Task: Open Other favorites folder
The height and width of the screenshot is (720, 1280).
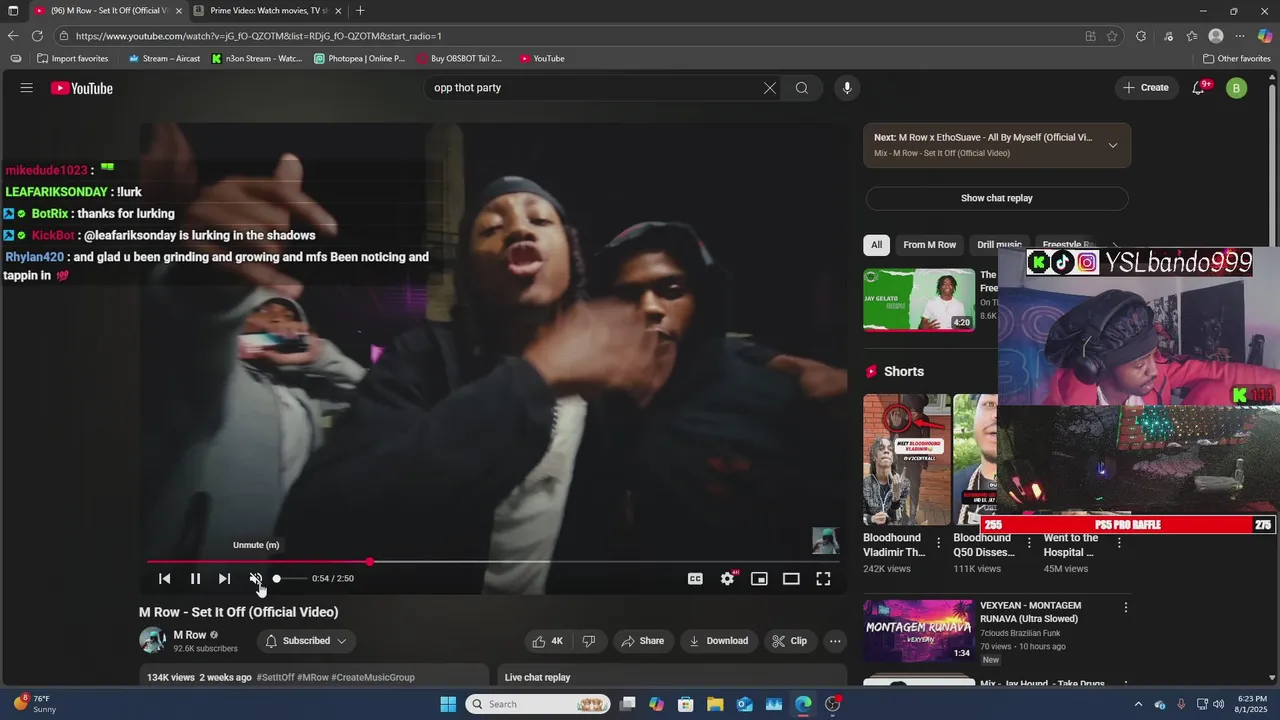Action: [x=1237, y=59]
